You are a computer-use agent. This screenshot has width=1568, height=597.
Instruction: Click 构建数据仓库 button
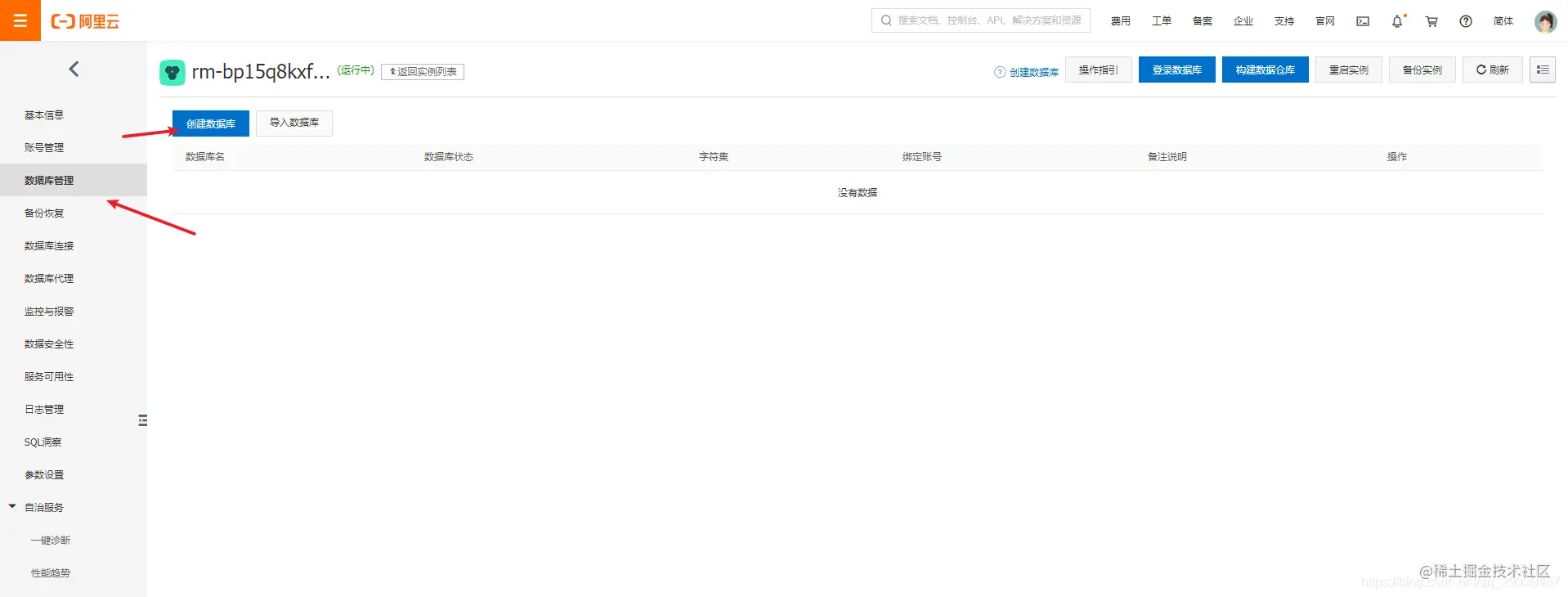(x=1266, y=70)
